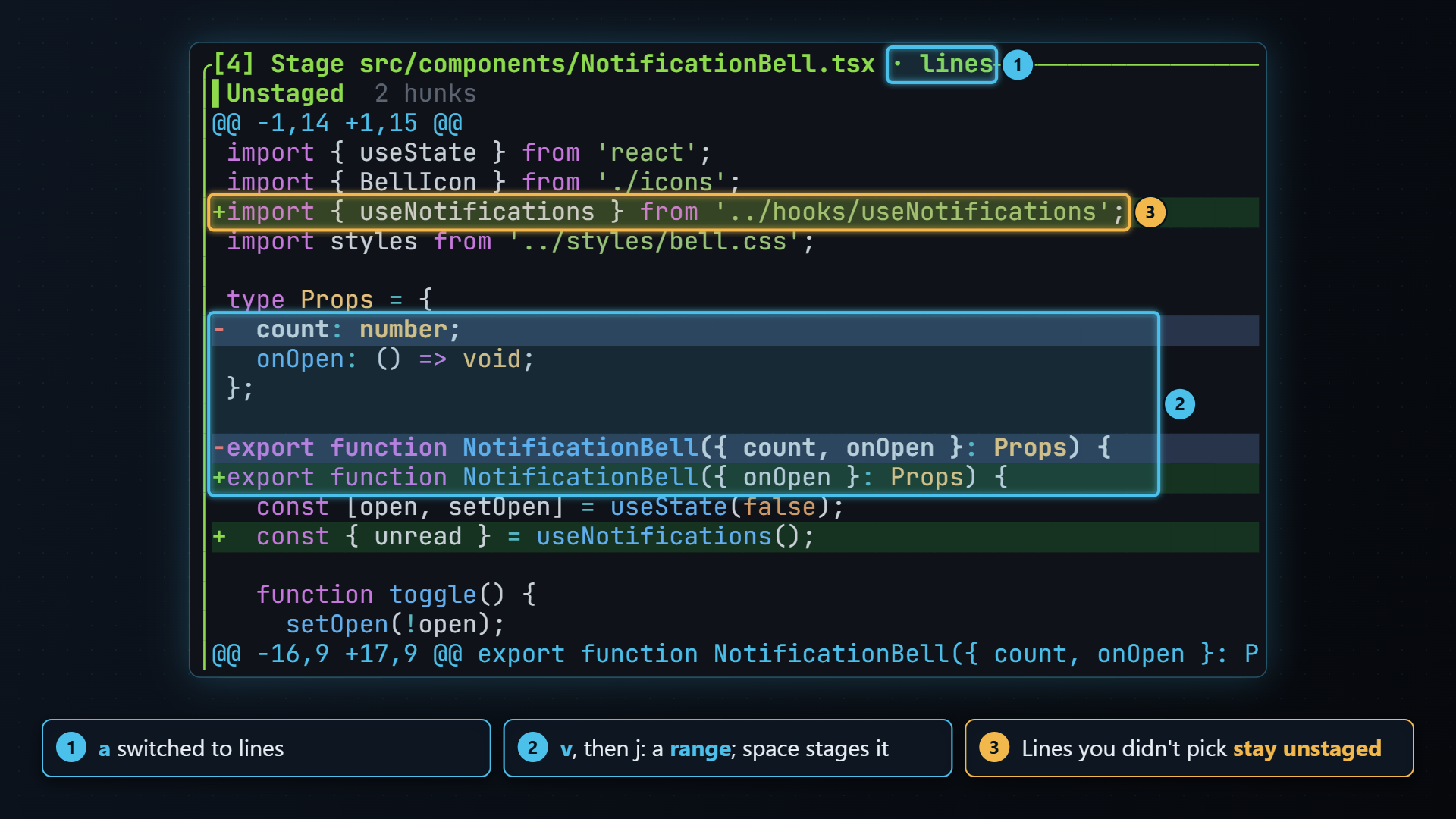
Task: Select hunk header '@@ -1,14 +1,15 @@'
Action: (337, 123)
